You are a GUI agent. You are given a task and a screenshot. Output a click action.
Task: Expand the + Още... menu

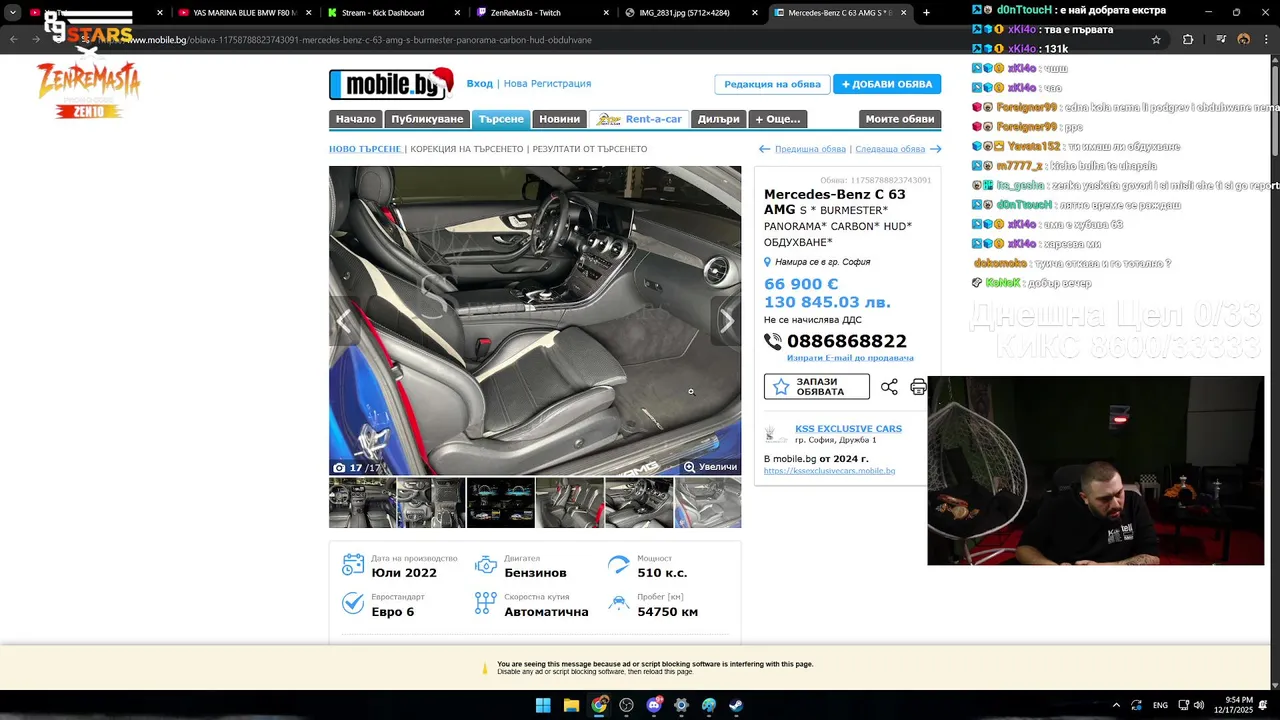[777, 119]
